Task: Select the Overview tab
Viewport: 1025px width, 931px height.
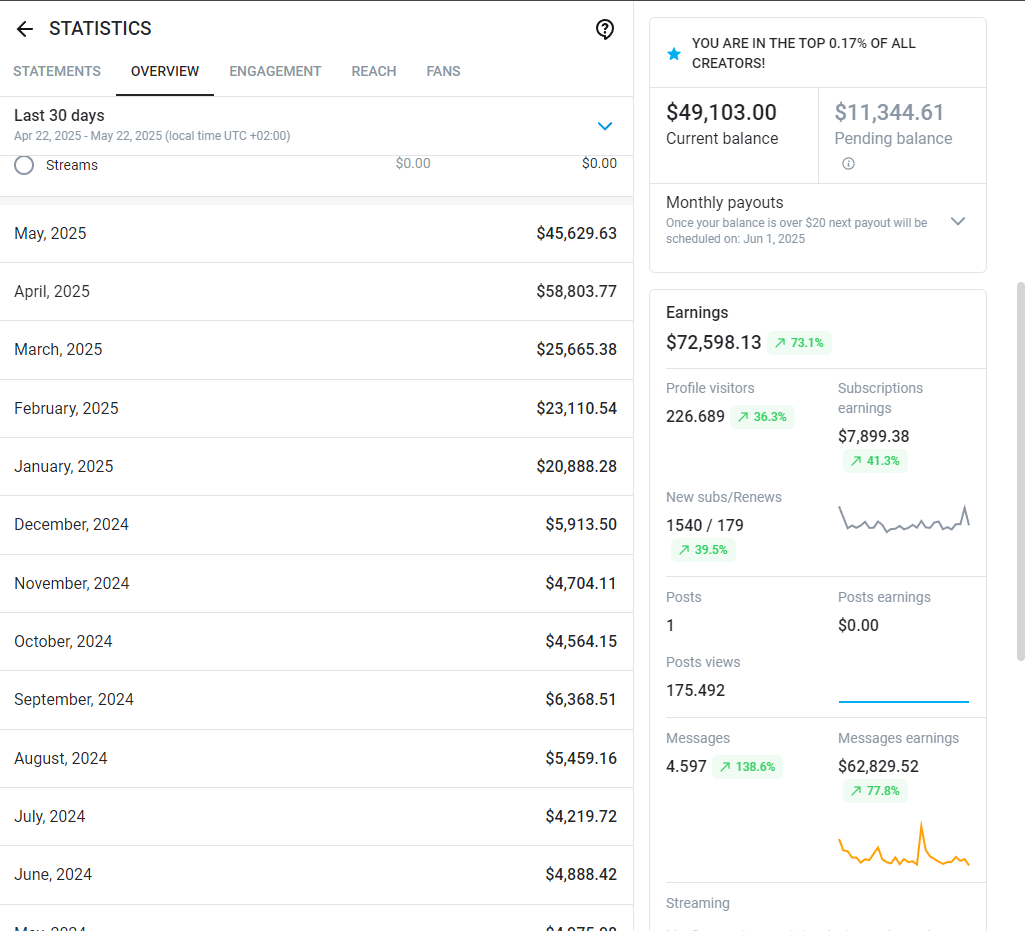Action: pos(165,71)
